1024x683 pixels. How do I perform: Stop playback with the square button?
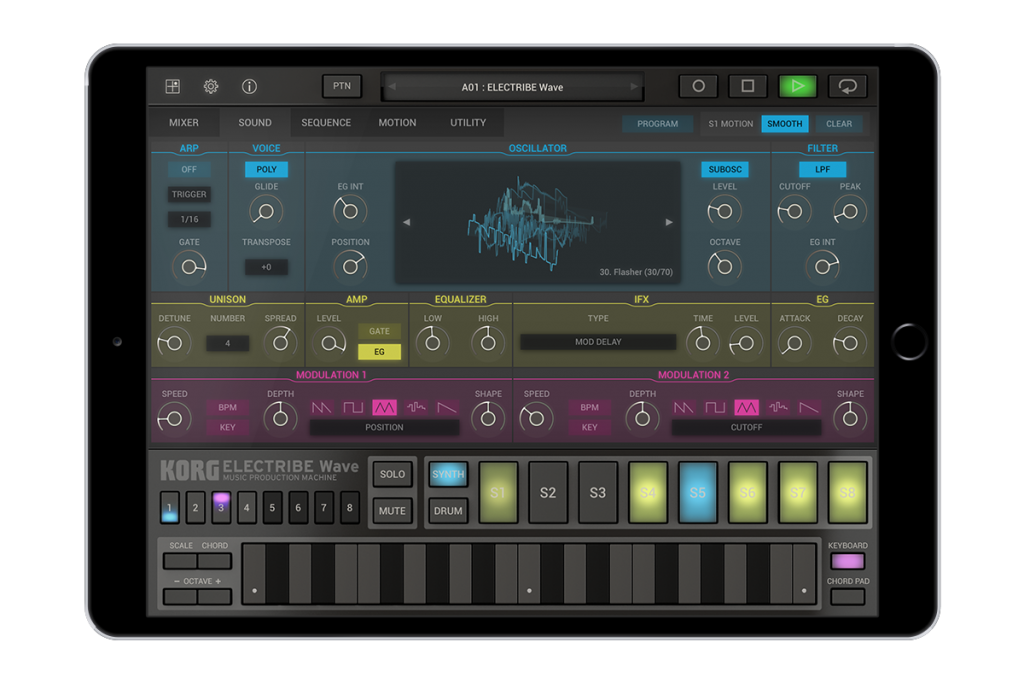point(748,86)
